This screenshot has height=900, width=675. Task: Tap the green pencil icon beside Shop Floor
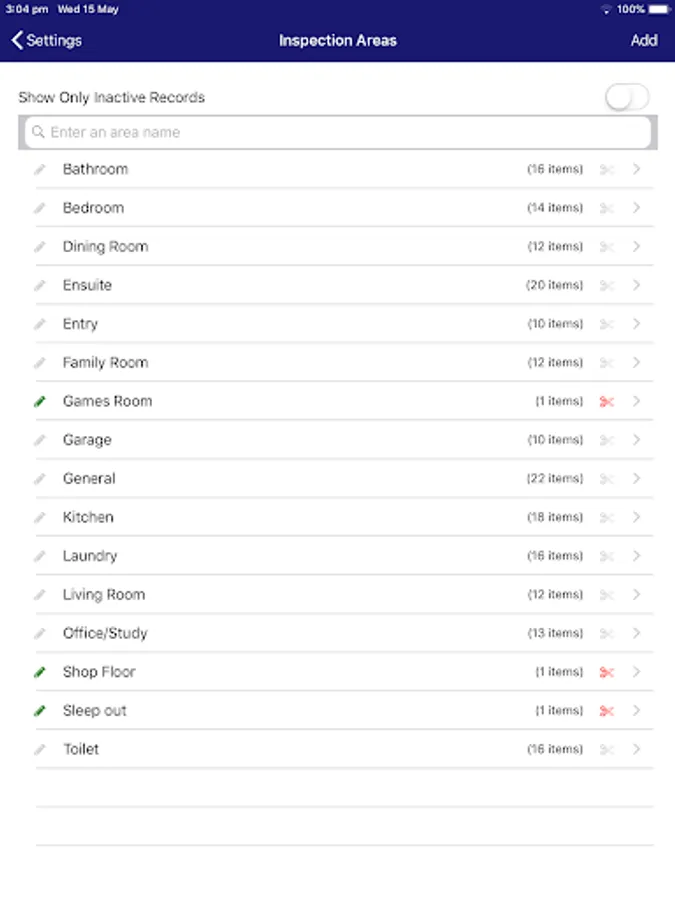40,672
